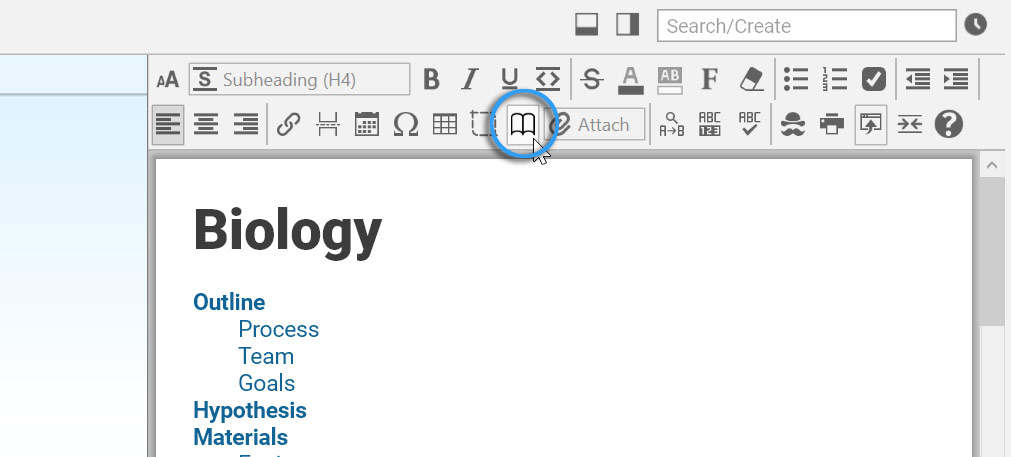Click the table of contents book icon
Viewport: 1011px width, 457px height.
[x=523, y=125]
